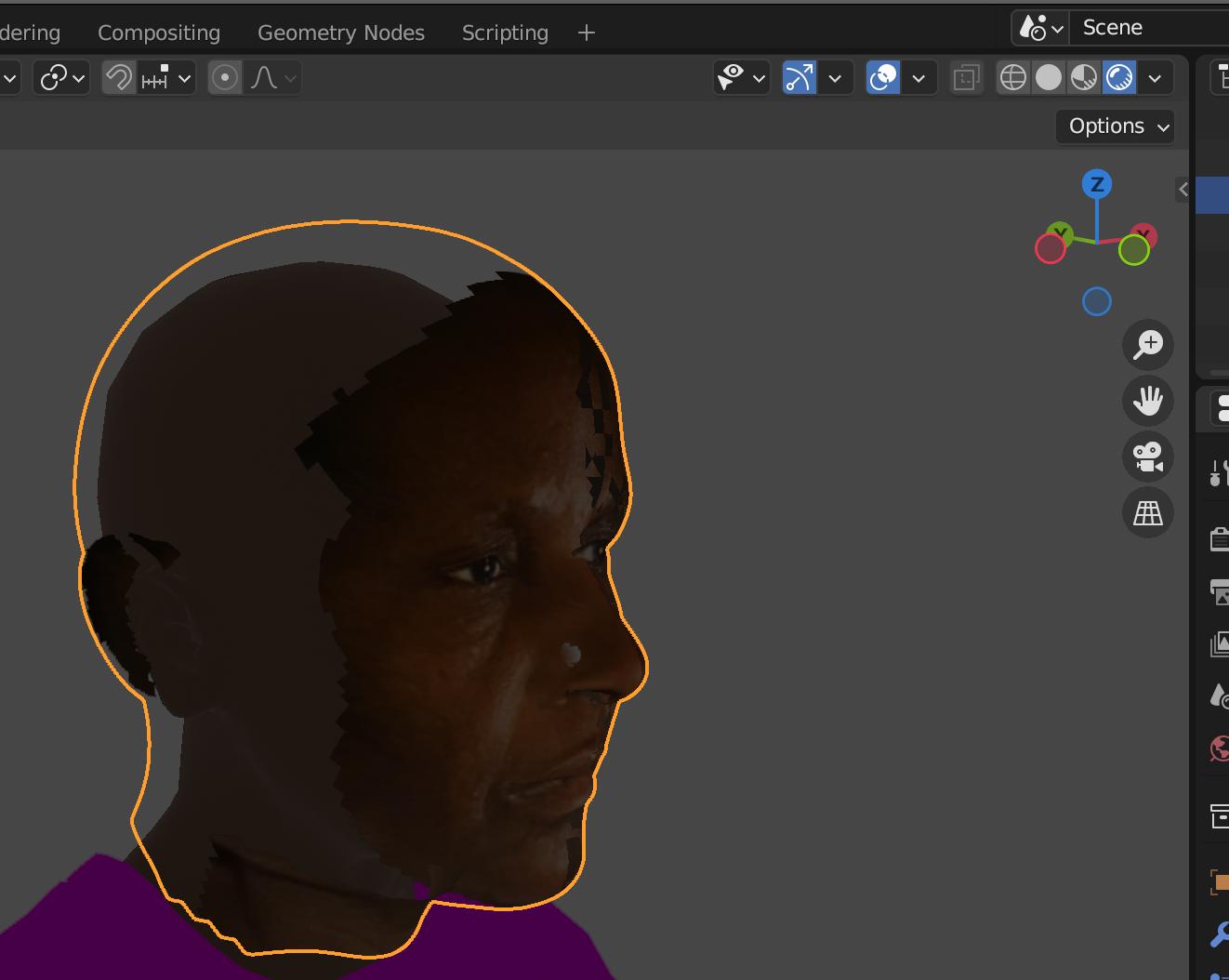
Task: Open the Modifiers wrench tab
Action: point(1219,934)
